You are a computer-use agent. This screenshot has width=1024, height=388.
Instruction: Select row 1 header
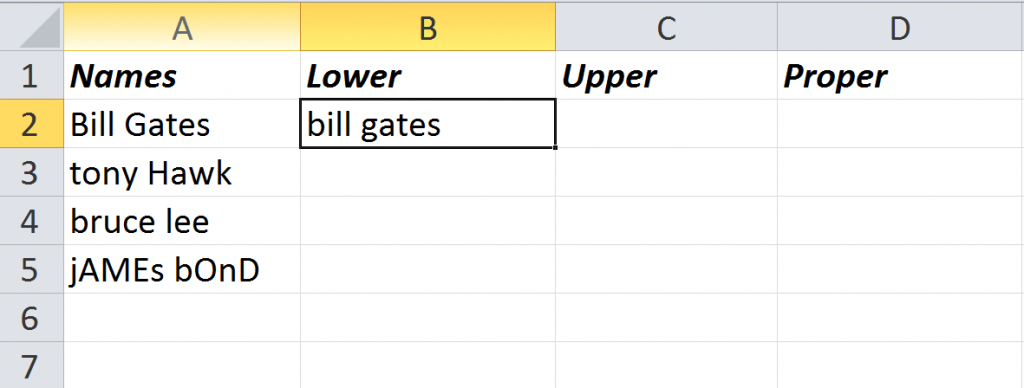(x=31, y=76)
